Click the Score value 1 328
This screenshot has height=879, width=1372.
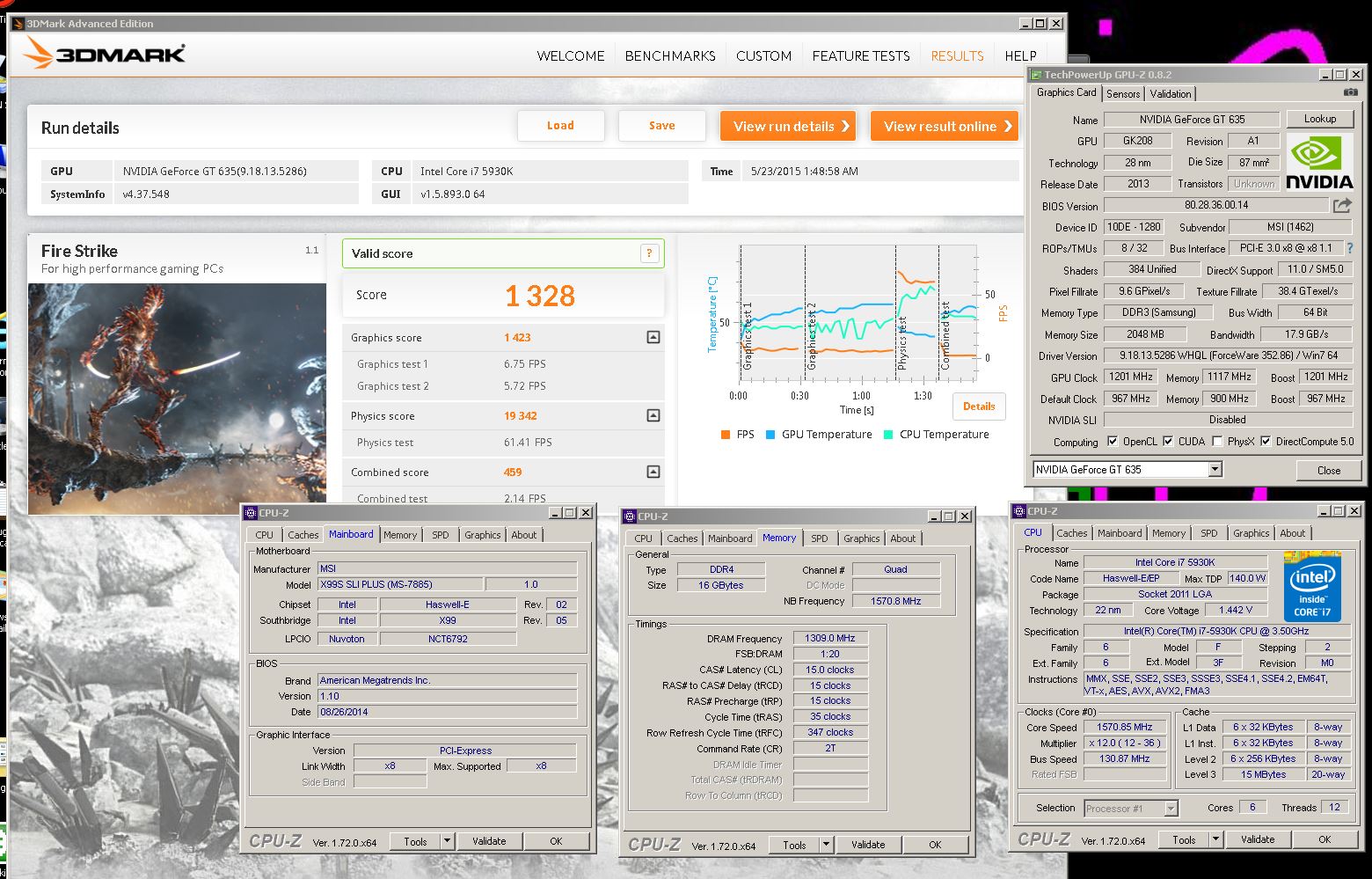540,296
